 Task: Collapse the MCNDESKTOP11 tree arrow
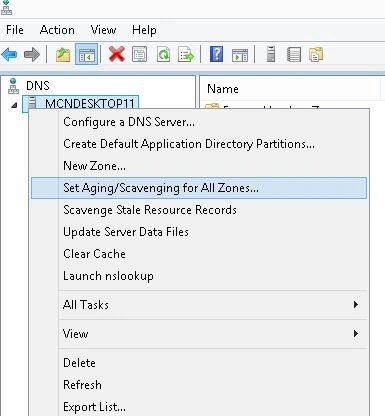(x=14, y=105)
